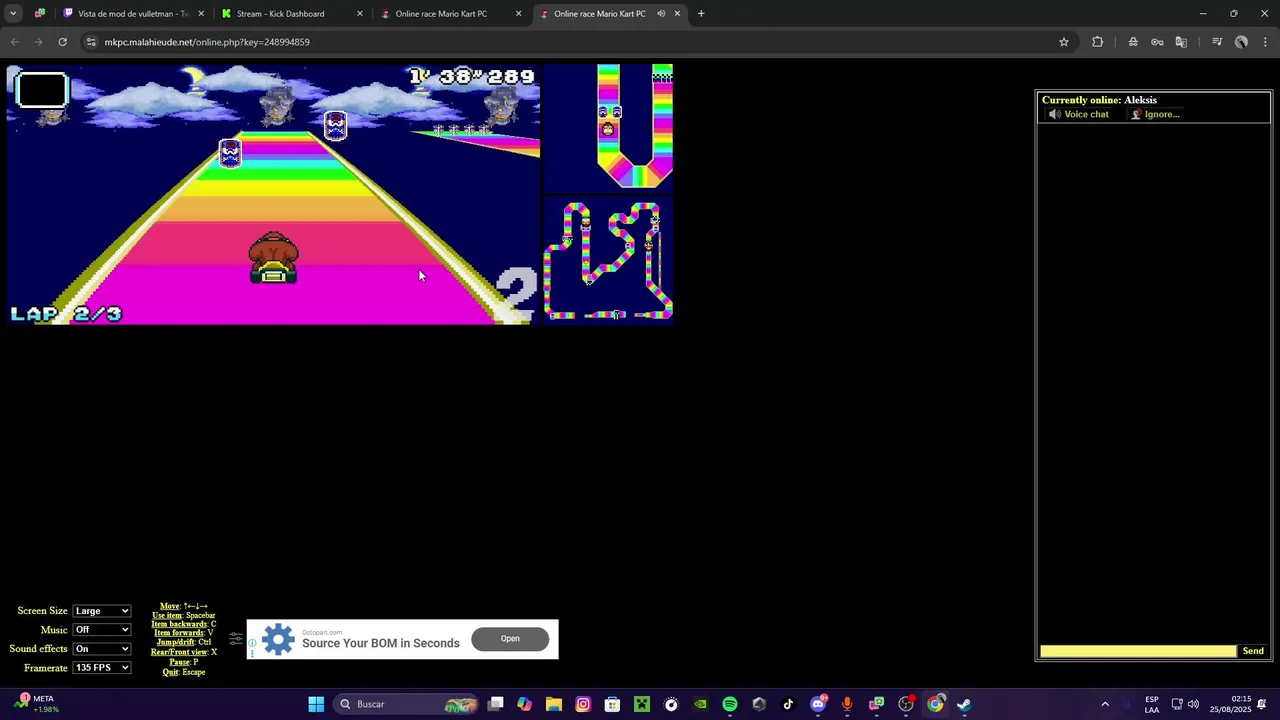
Task: Click the Ignore... link in chat panel
Action: (x=1155, y=114)
